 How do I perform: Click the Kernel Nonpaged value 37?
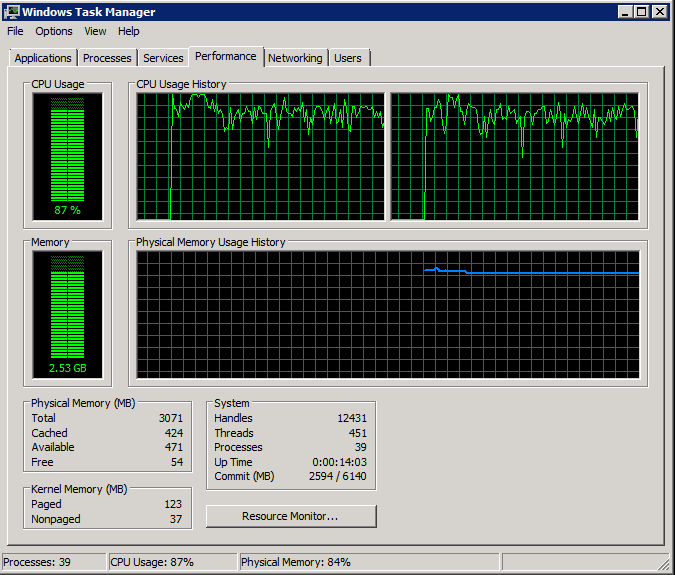tap(176, 519)
